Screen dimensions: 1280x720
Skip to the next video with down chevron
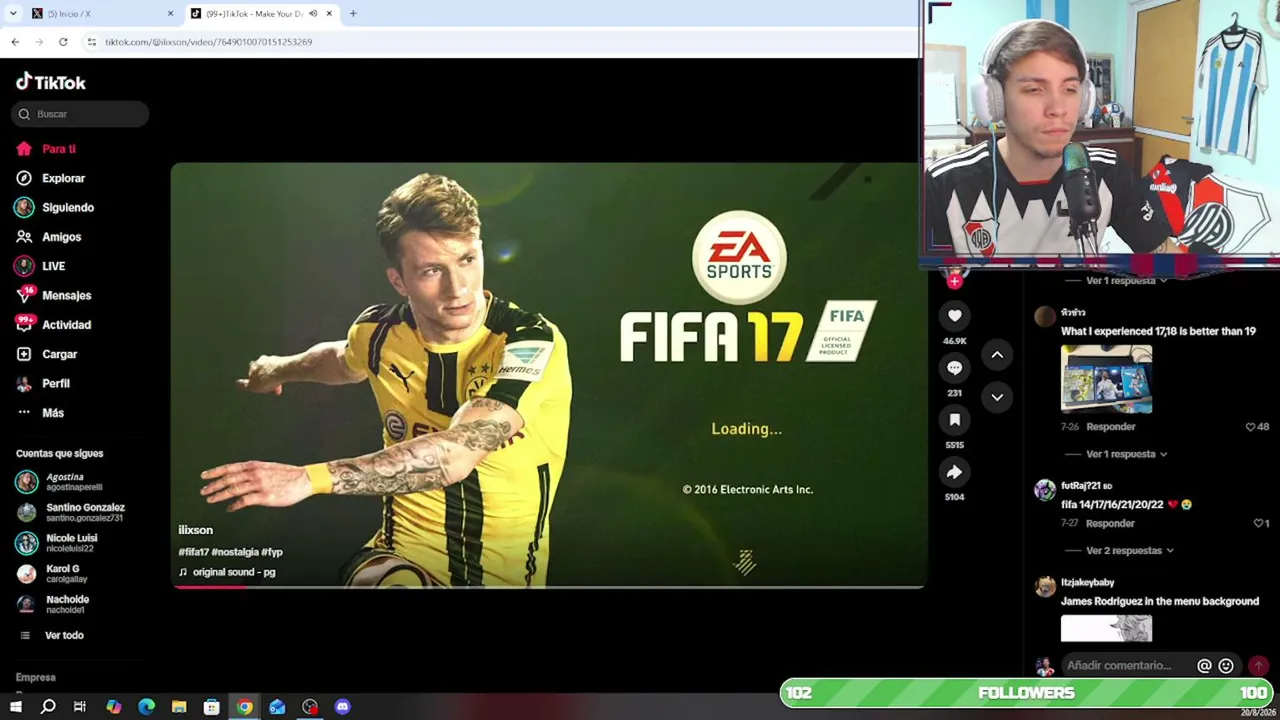(997, 397)
